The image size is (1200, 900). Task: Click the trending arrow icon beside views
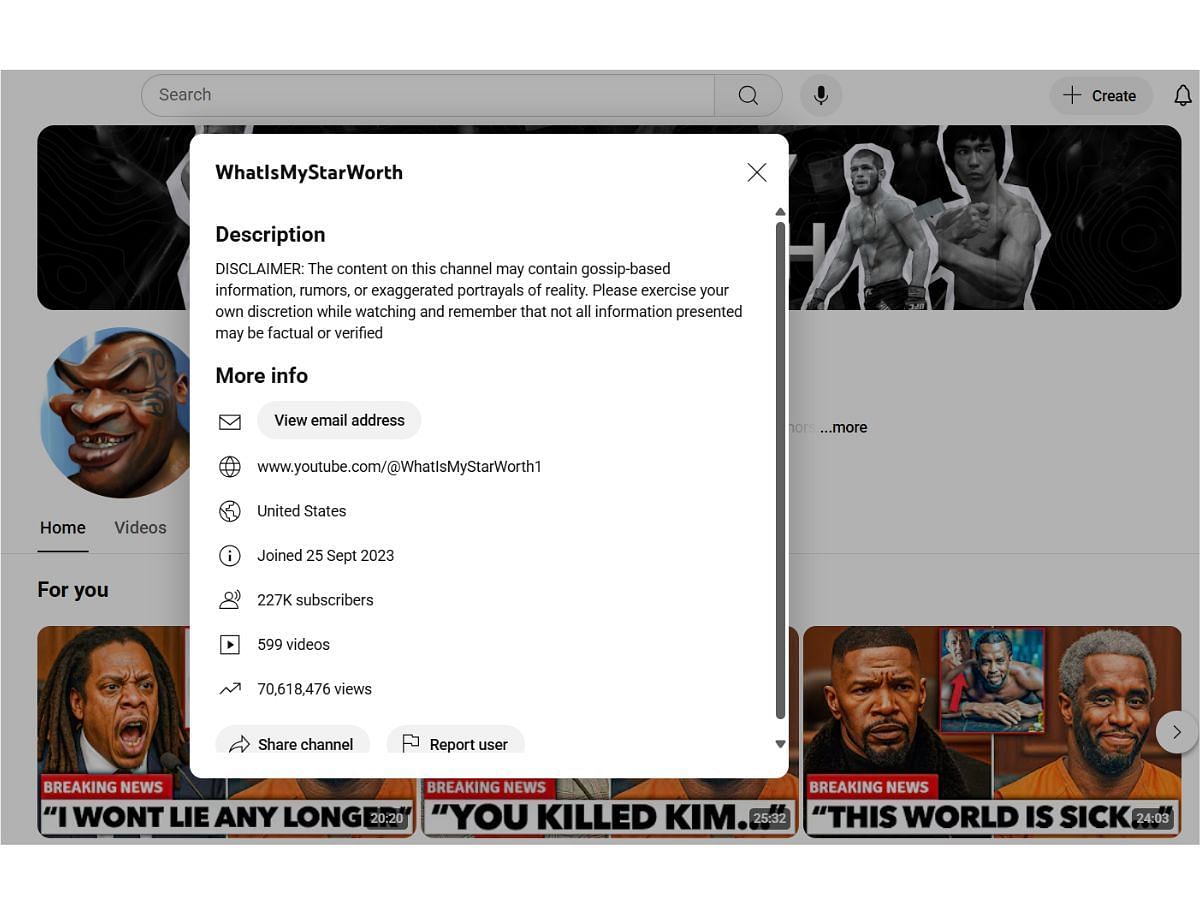coord(230,688)
